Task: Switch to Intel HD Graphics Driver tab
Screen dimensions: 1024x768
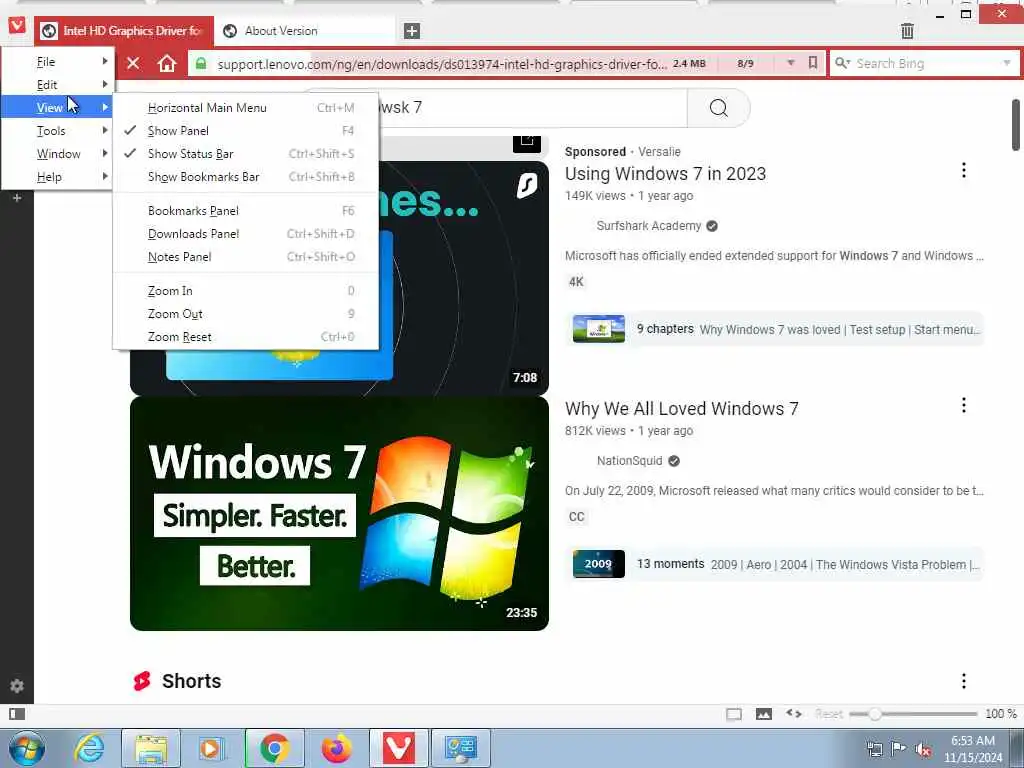Action: pos(124,31)
